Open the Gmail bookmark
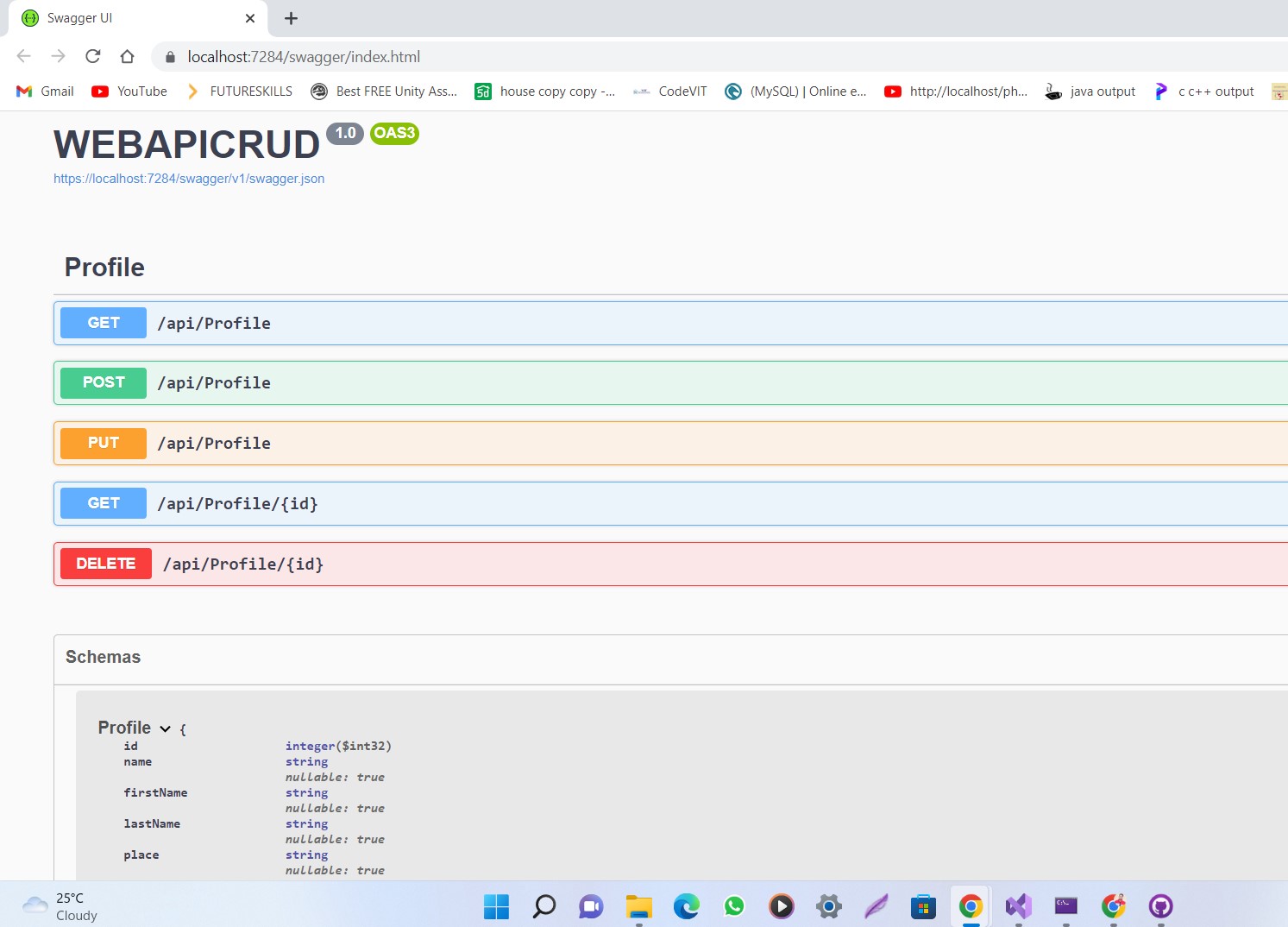This screenshot has width=1288, height=927. 46,91
